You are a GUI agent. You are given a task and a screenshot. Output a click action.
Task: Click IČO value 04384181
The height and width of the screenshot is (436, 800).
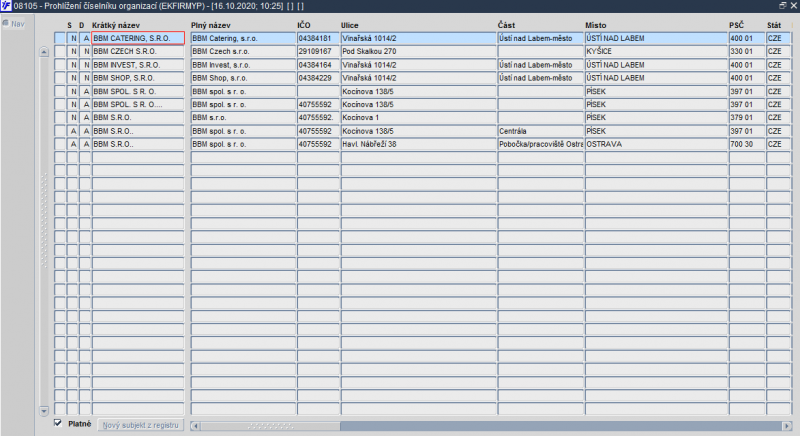[x=318, y=38]
